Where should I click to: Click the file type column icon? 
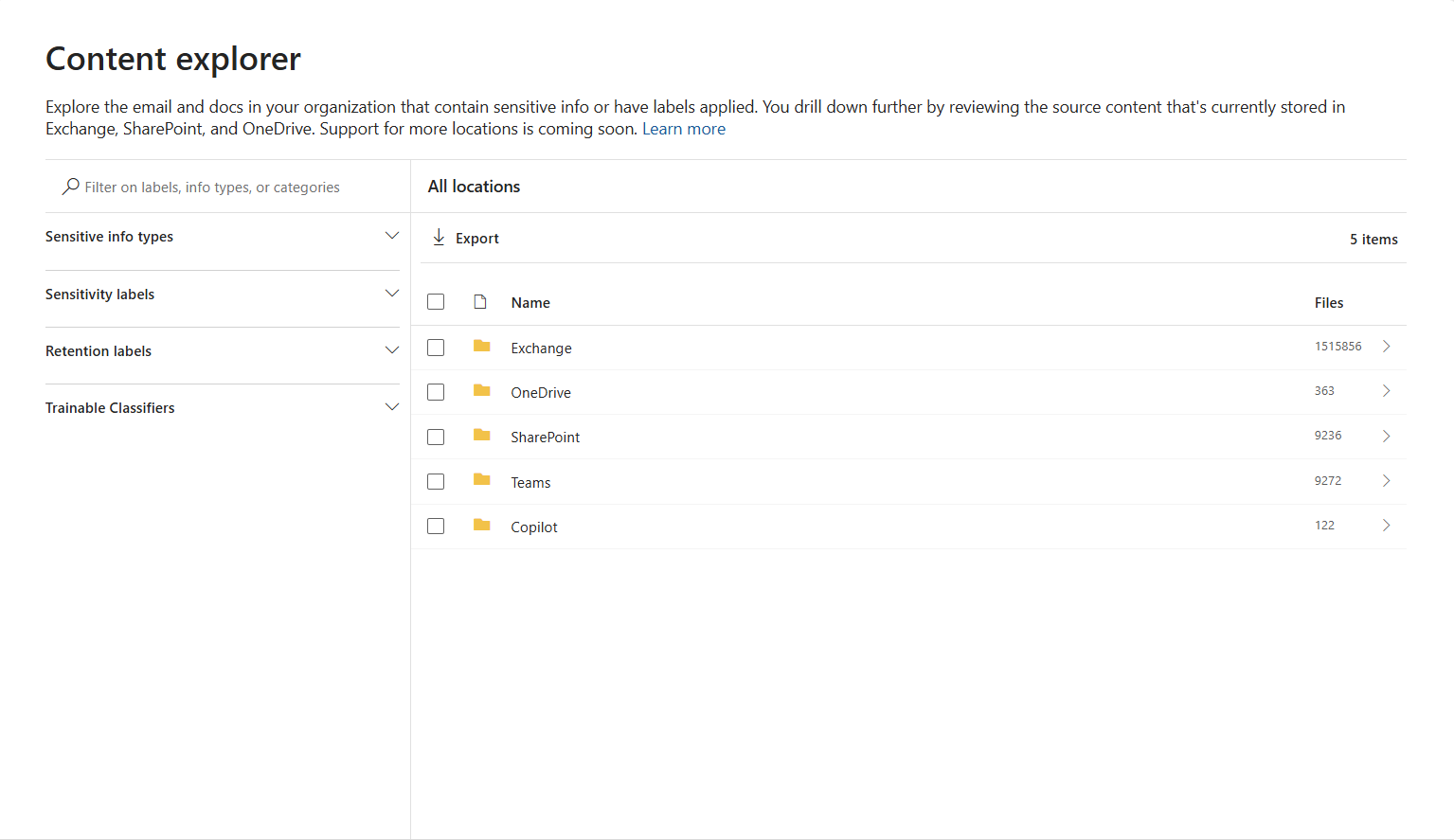click(480, 302)
